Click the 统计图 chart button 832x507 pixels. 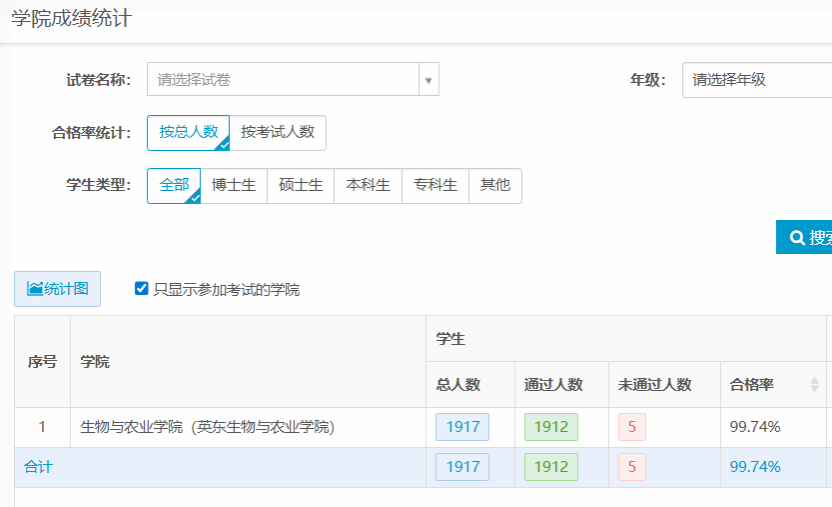[57, 289]
